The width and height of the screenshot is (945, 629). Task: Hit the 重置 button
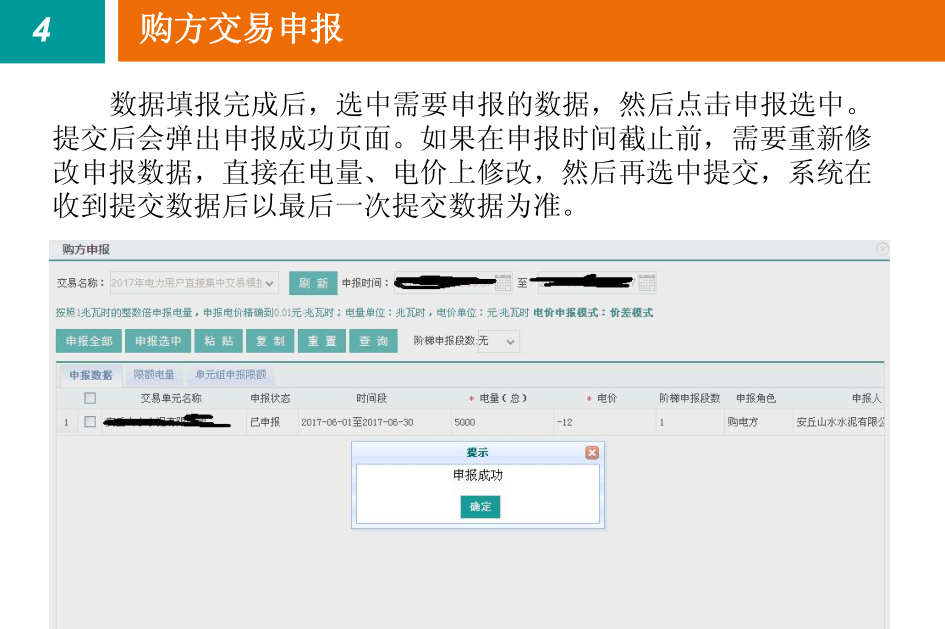(322, 342)
